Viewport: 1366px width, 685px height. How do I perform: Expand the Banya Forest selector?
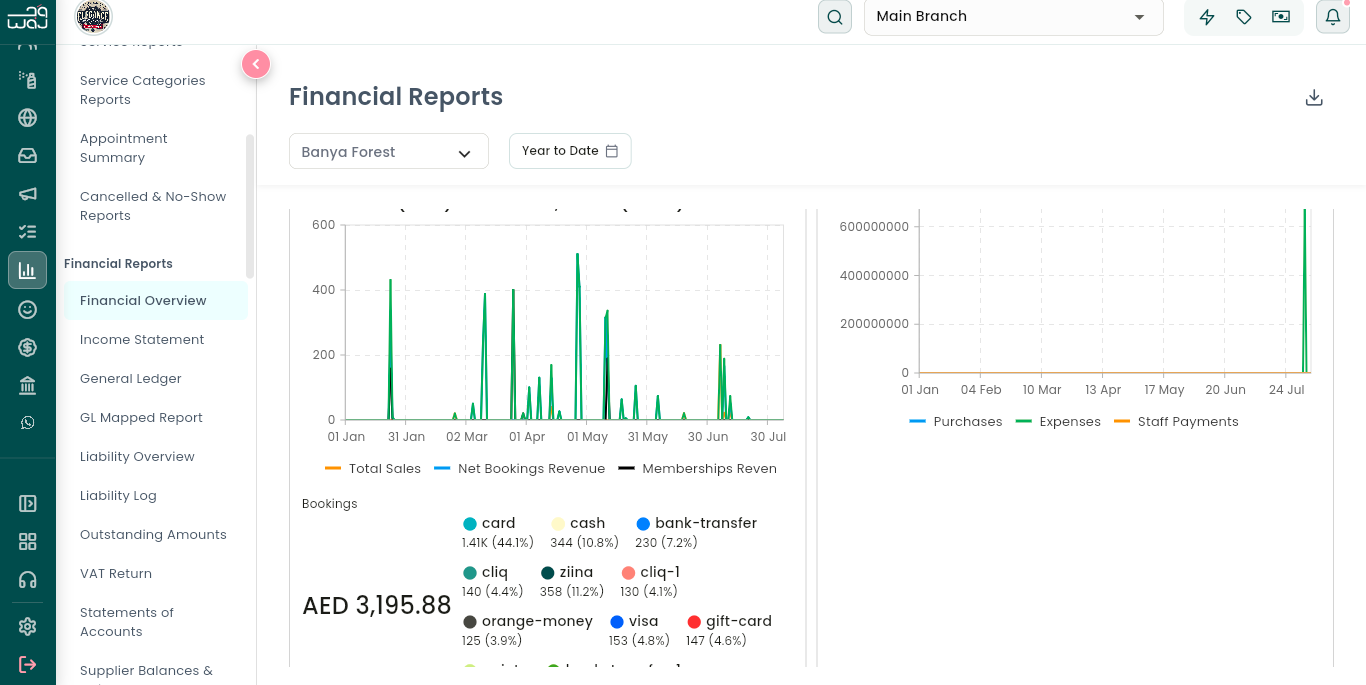[x=389, y=152]
